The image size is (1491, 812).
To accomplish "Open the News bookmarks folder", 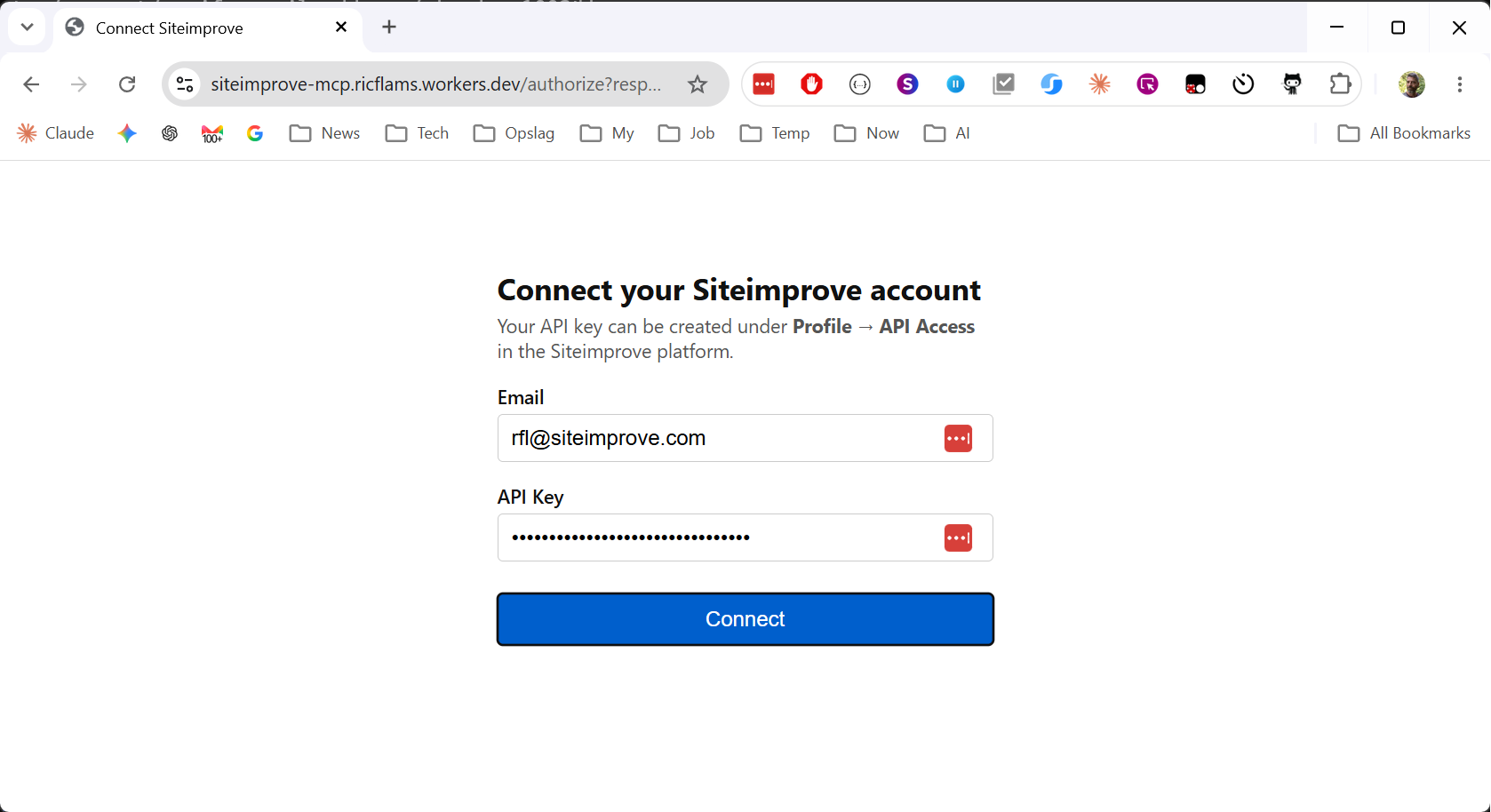I will pyautogui.click(x=325, y=133).
